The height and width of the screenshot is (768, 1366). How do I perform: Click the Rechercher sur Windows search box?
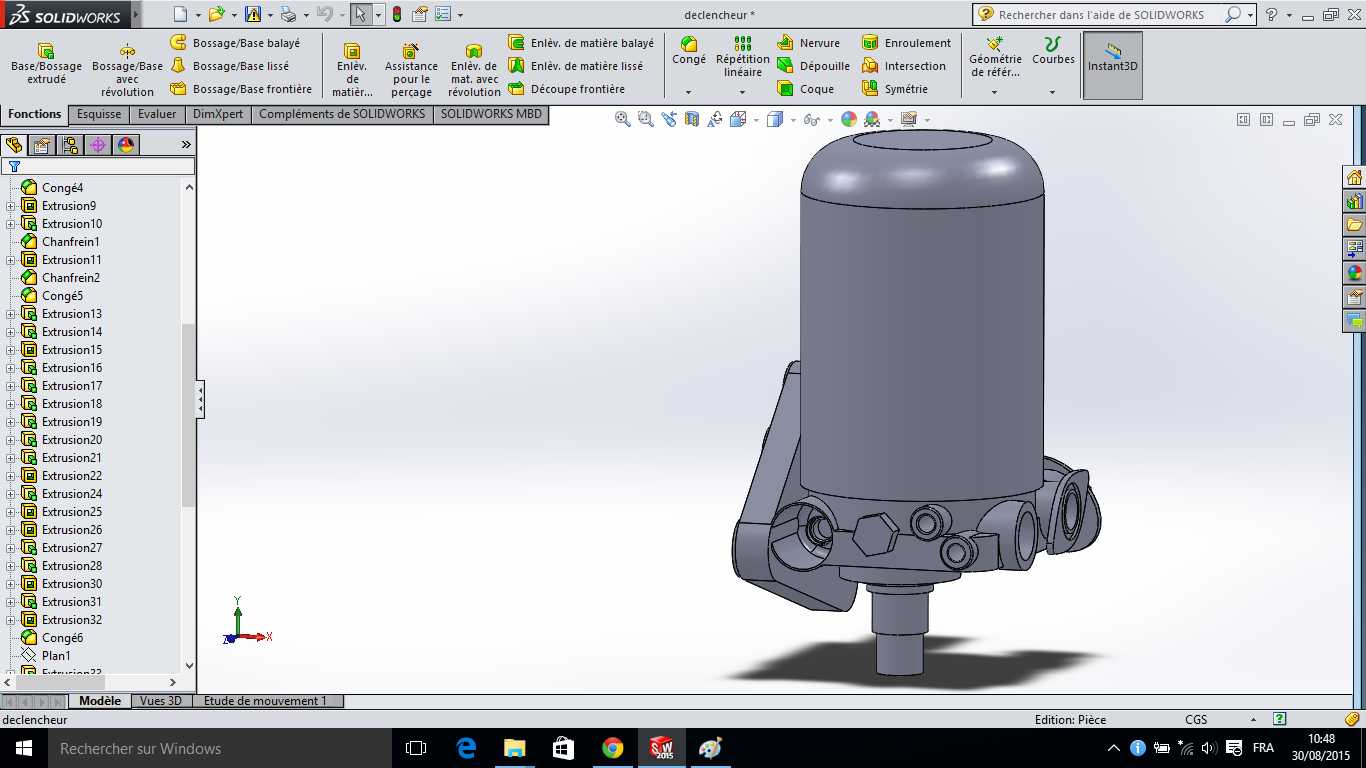coord(218,748)
